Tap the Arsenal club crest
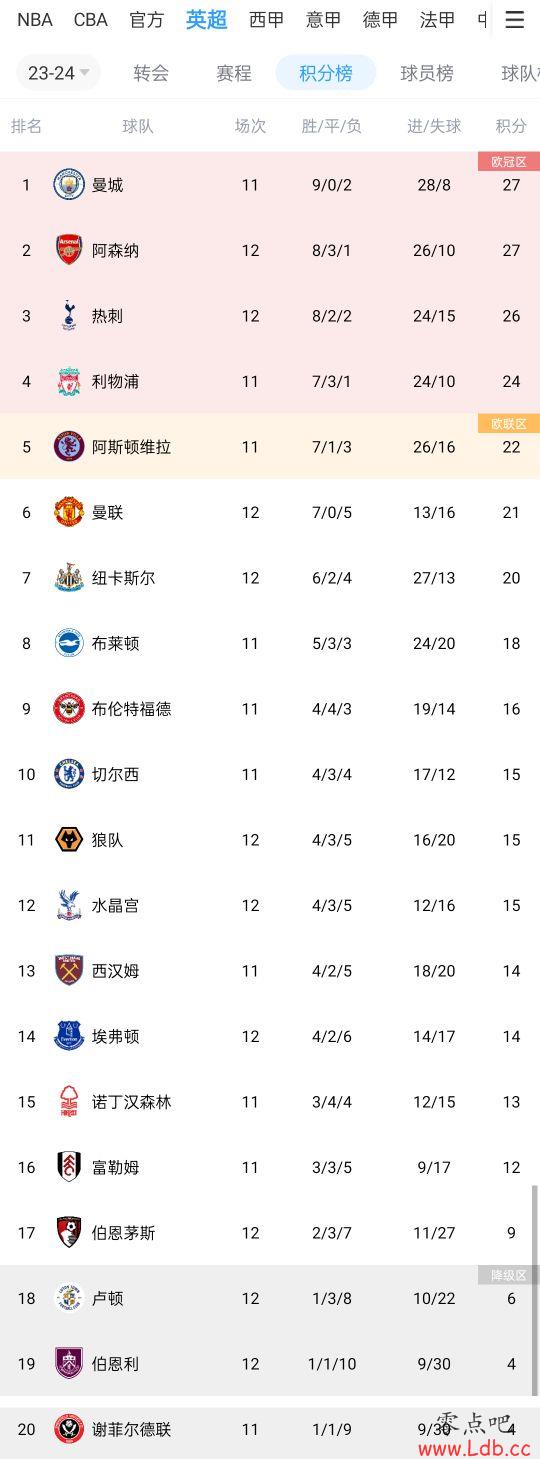The width and height of the screenshot is (540, 1459). point(69,250)
